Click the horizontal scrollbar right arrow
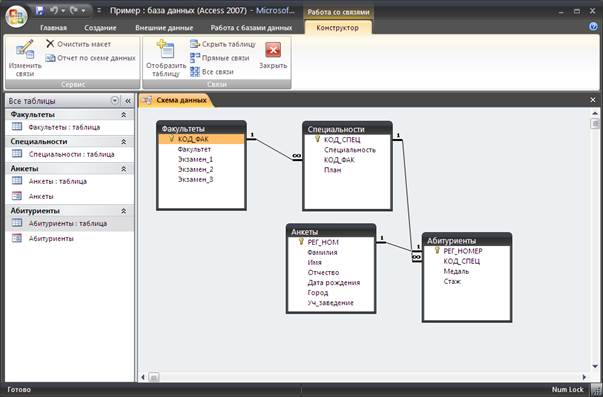Image resolution: width=603 pixels, height=397 pixels. [x=584, y=377]
